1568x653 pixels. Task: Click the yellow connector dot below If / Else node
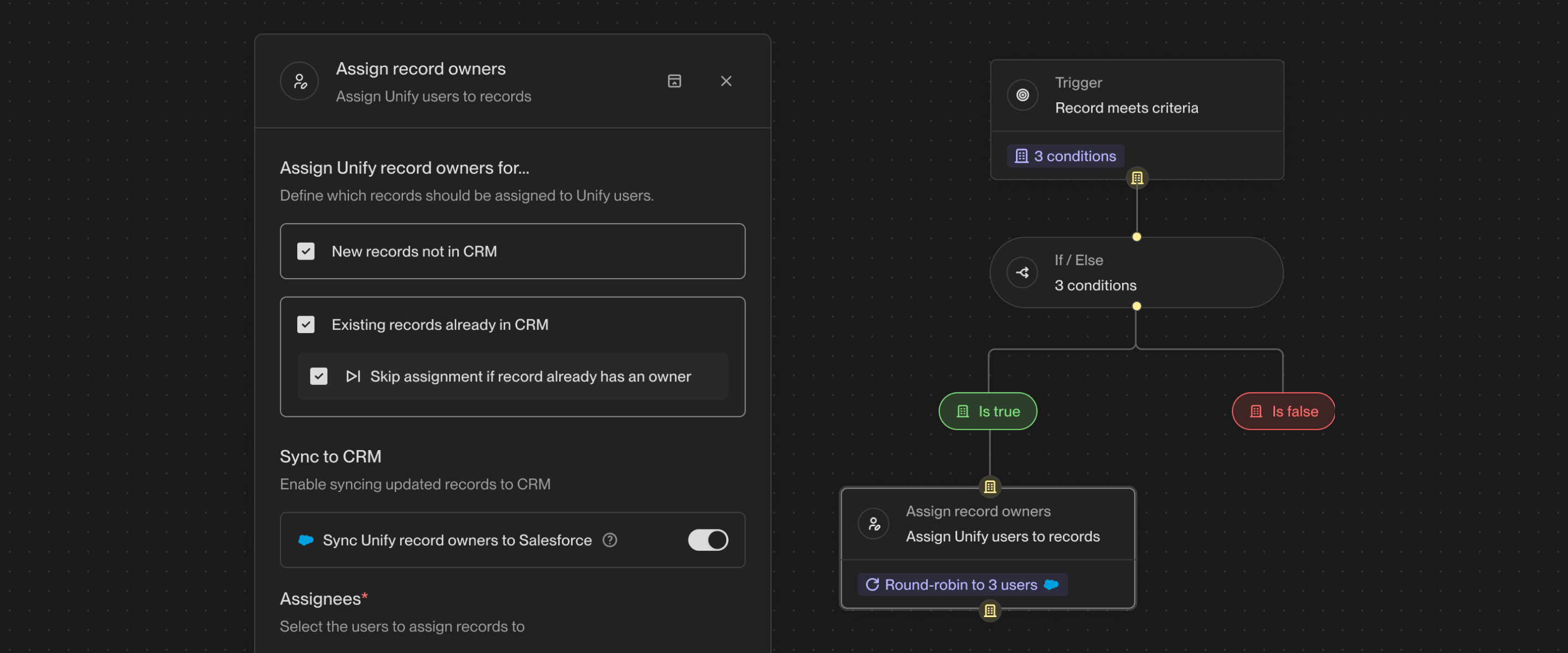pos(1136,306)
